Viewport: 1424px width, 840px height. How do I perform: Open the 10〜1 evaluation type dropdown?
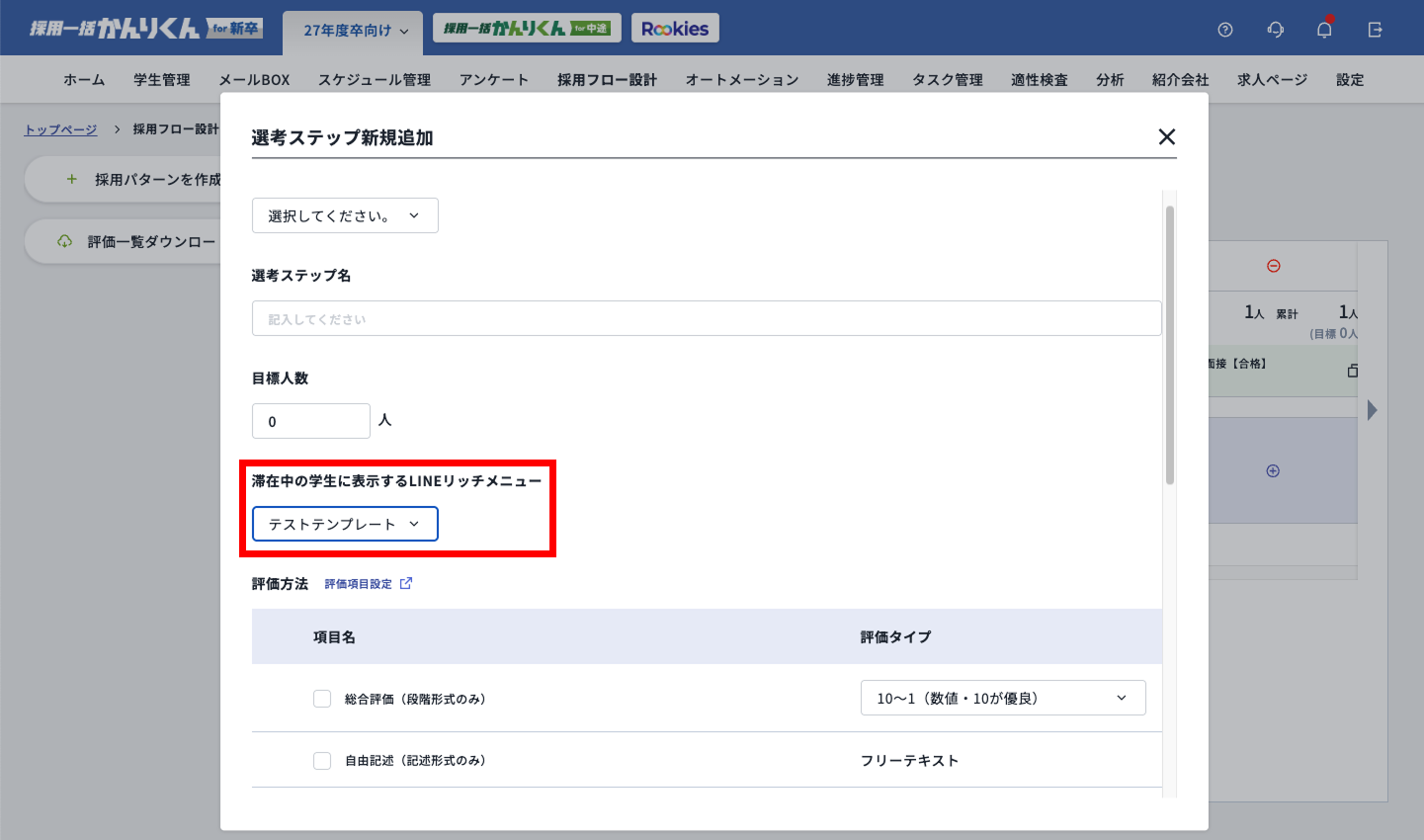[x=1003, y=698]
